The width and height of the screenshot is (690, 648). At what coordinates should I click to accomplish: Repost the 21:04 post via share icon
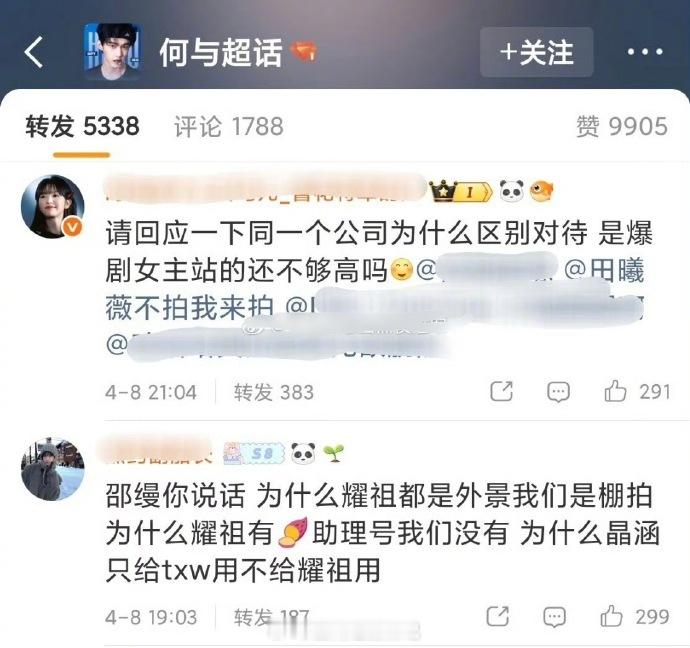coord(502,391)
